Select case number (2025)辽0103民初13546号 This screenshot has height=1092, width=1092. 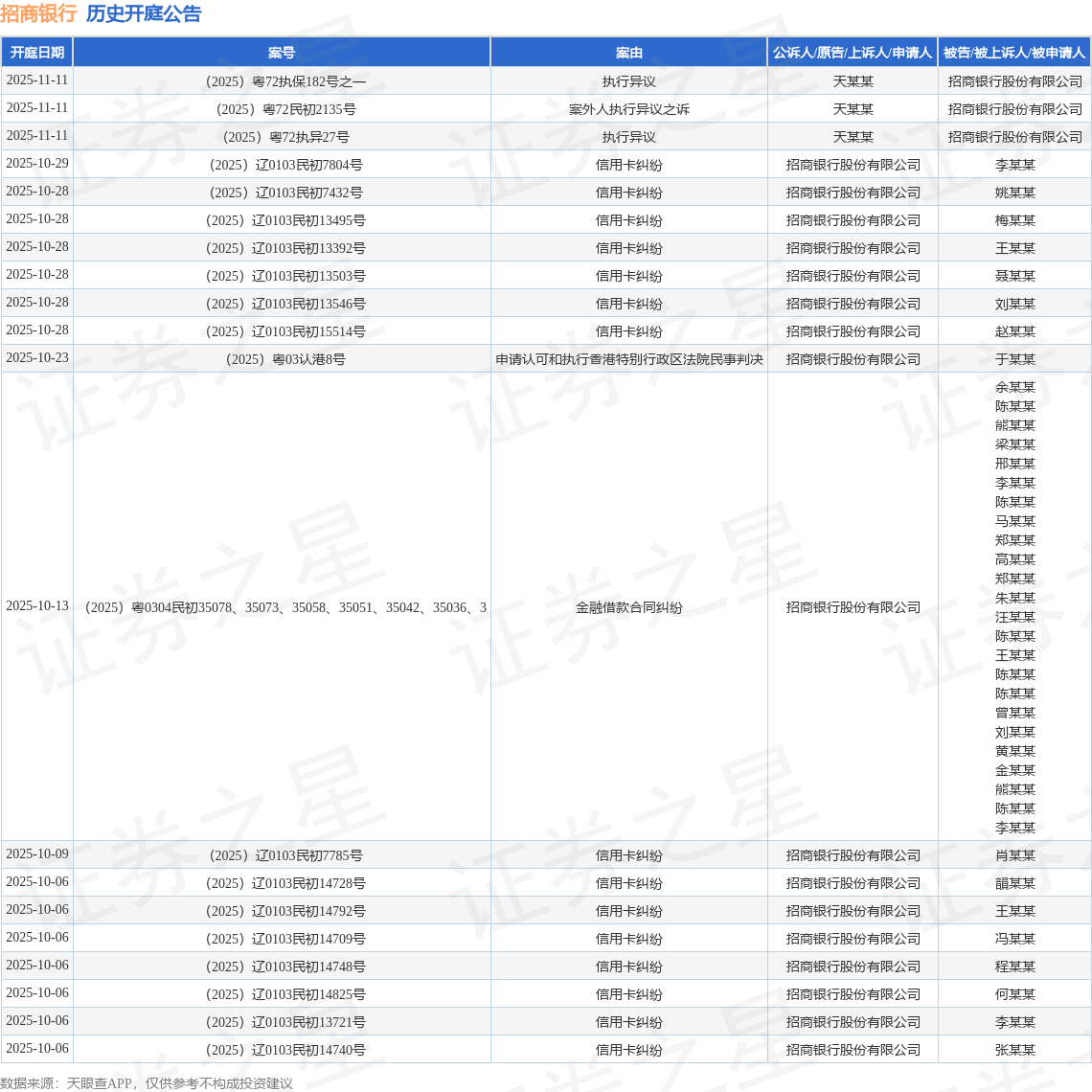(x=285, y=305)
